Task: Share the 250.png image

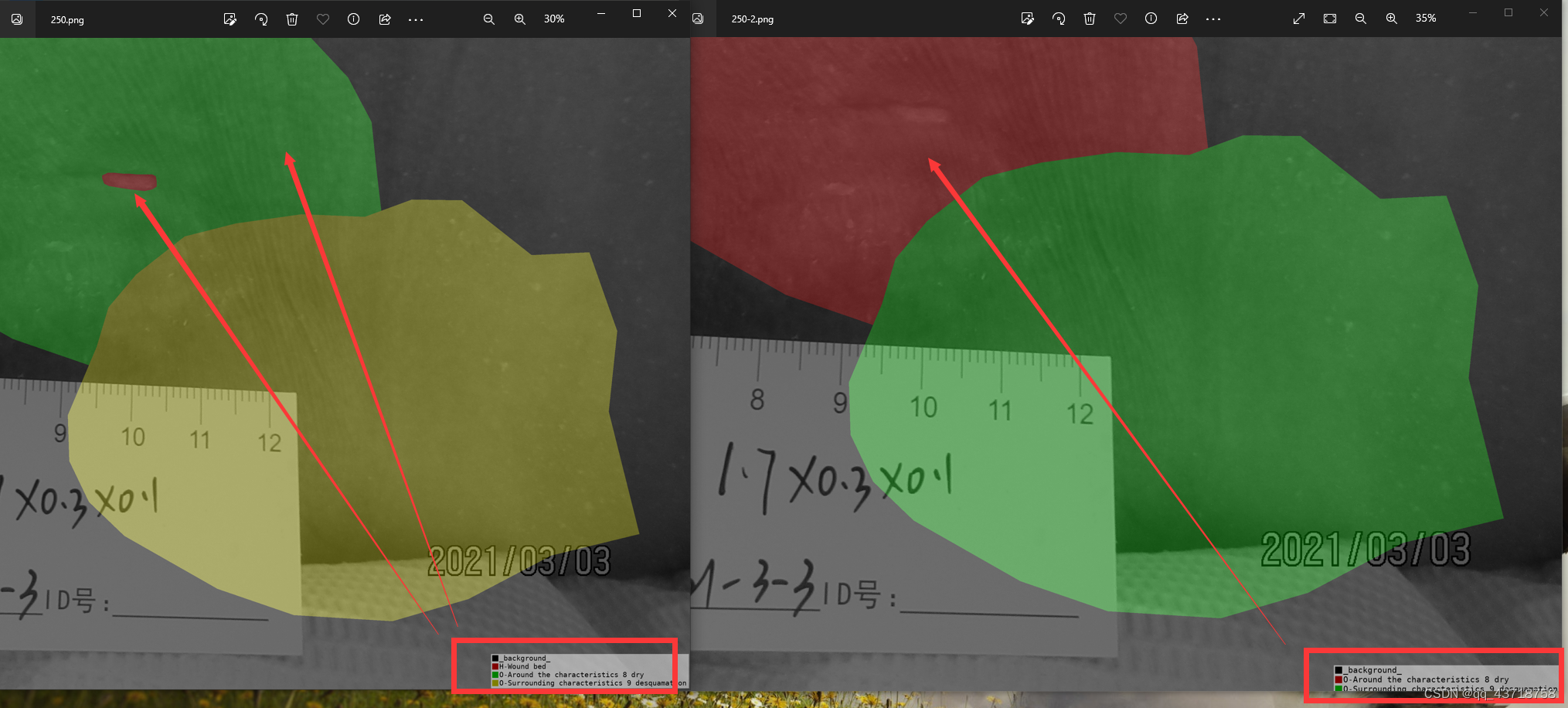Action: [x=385, y=19]
